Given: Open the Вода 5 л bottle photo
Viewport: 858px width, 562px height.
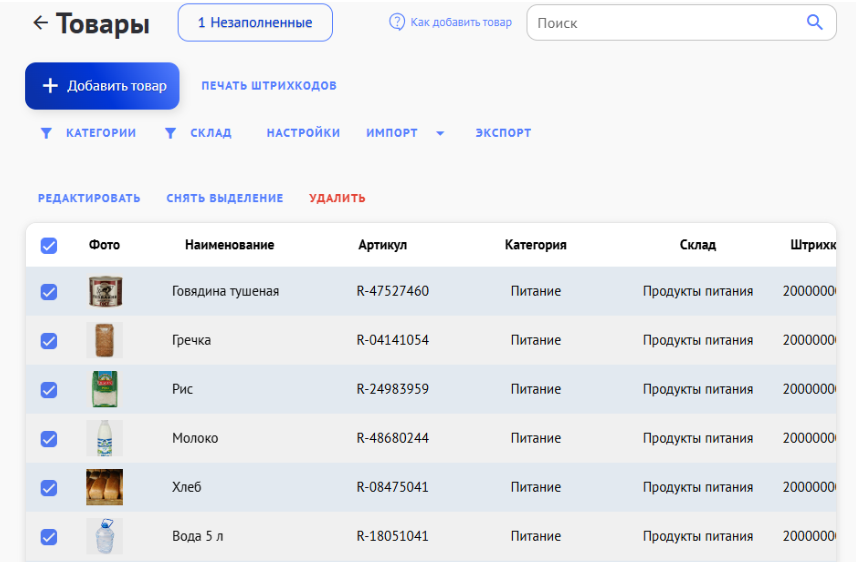Looking at the screenshot, I should (x=104, y=536).
